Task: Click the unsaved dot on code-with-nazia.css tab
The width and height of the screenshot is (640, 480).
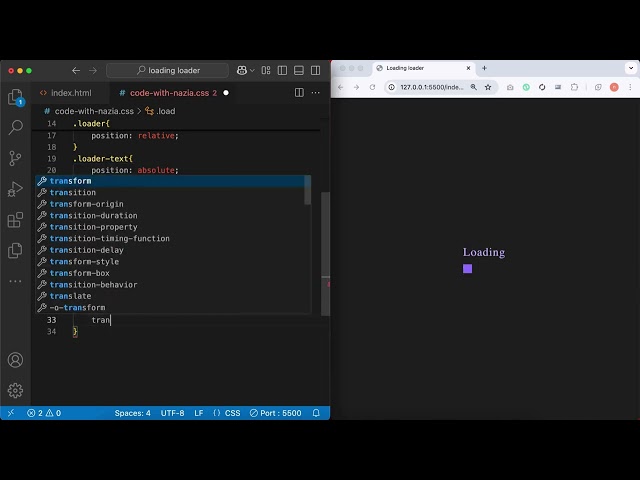Action: coord(226,93)
